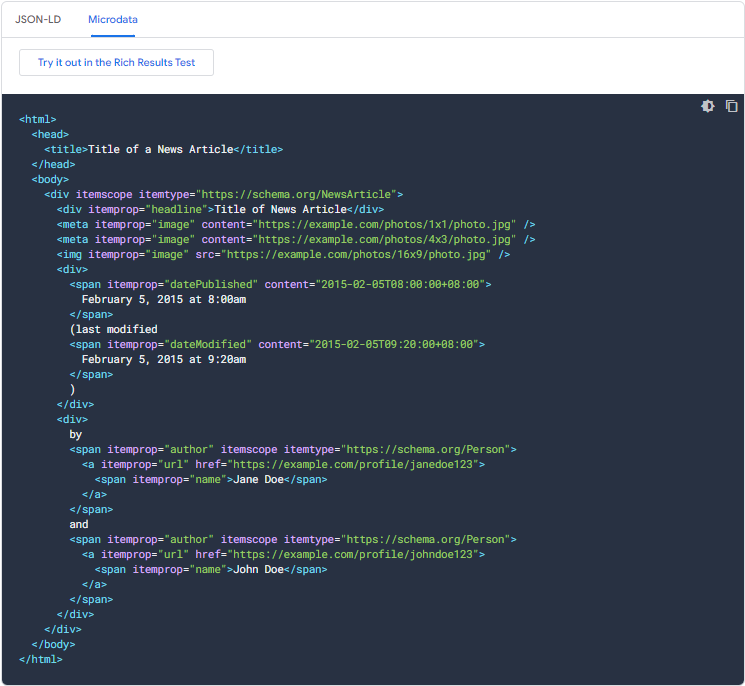Image resolution: width=745 pixels, height=686 pixels.
Task: Click the johndoe123 profile href line
Action: (x=283, y=554)
